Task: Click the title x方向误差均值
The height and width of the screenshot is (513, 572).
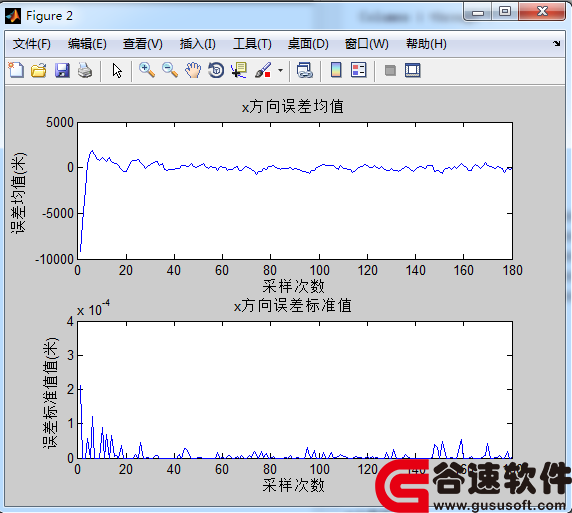Action: coord(293,107)
